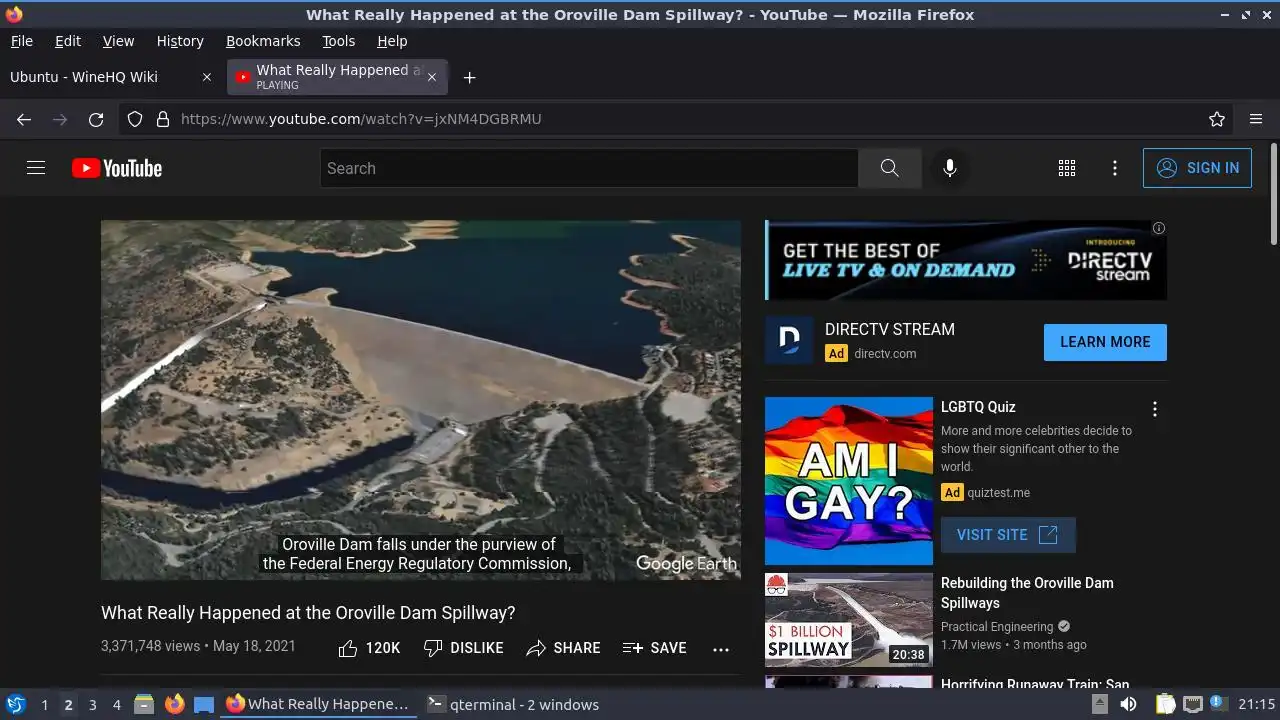Image resolution: width=1280 pixels, height=720 pixels.
Task: Click the 21:15 clock
Action: pyautogui.click(x=1256, y=704)
